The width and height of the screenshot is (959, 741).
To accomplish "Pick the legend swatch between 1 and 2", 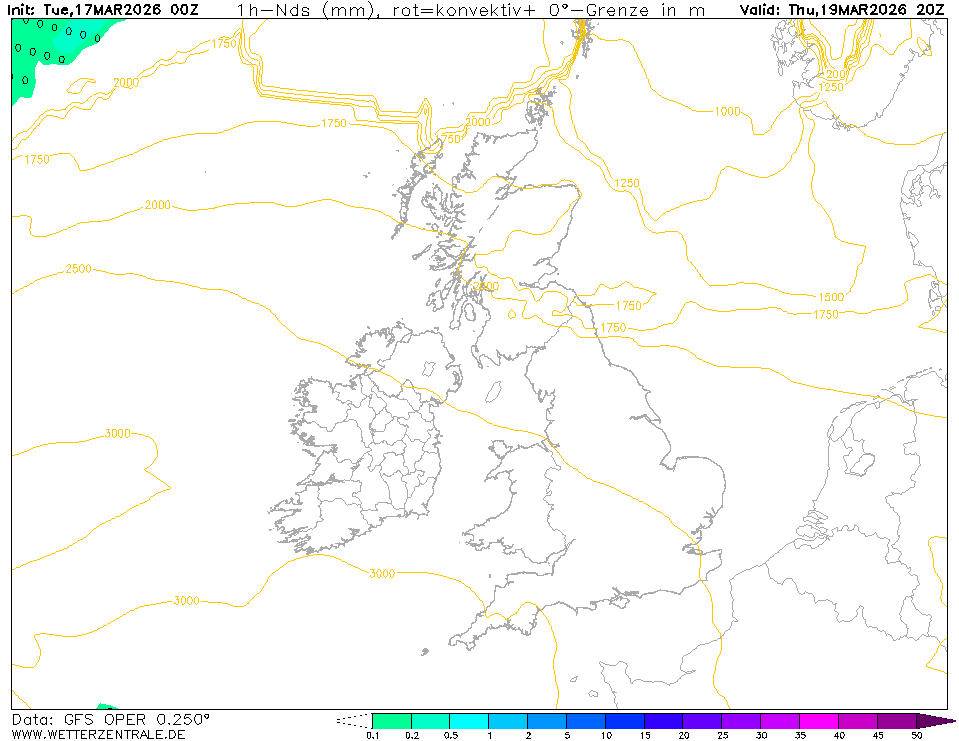I will click(508, 720).
